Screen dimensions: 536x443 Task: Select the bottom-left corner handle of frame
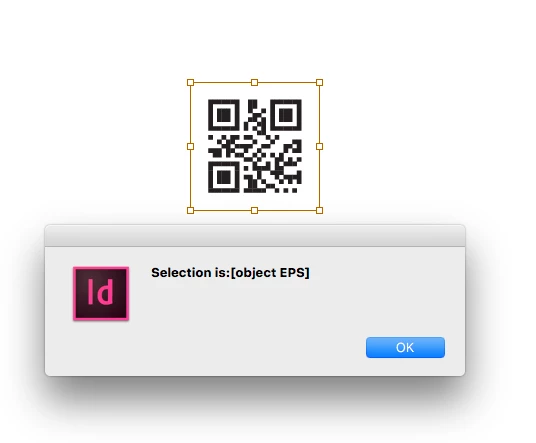point(190,210)
